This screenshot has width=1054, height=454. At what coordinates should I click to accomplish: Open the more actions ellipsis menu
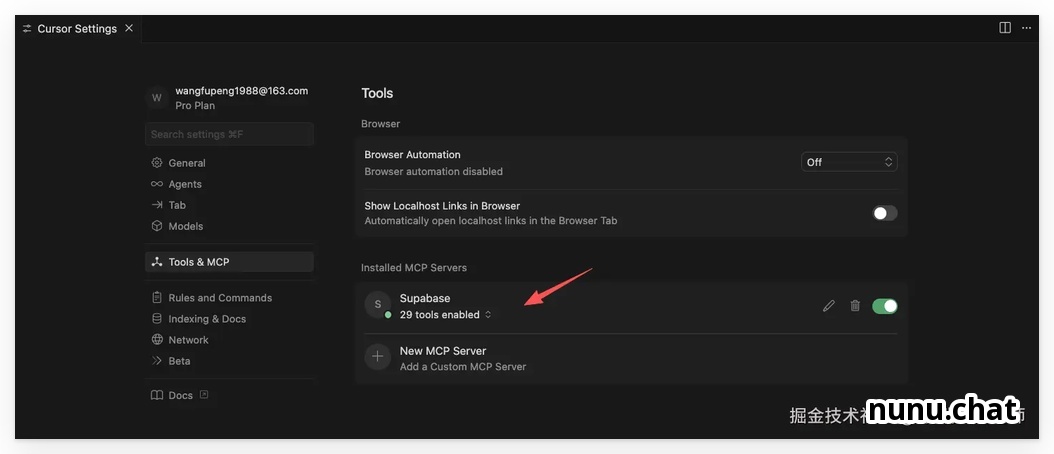click(1026, 28)
